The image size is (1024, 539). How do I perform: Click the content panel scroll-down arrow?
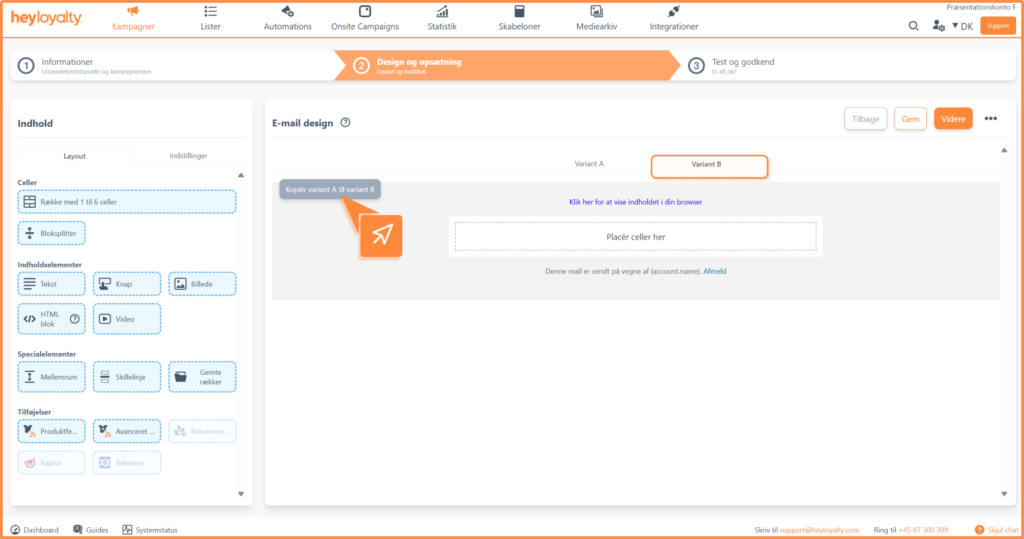241,494
